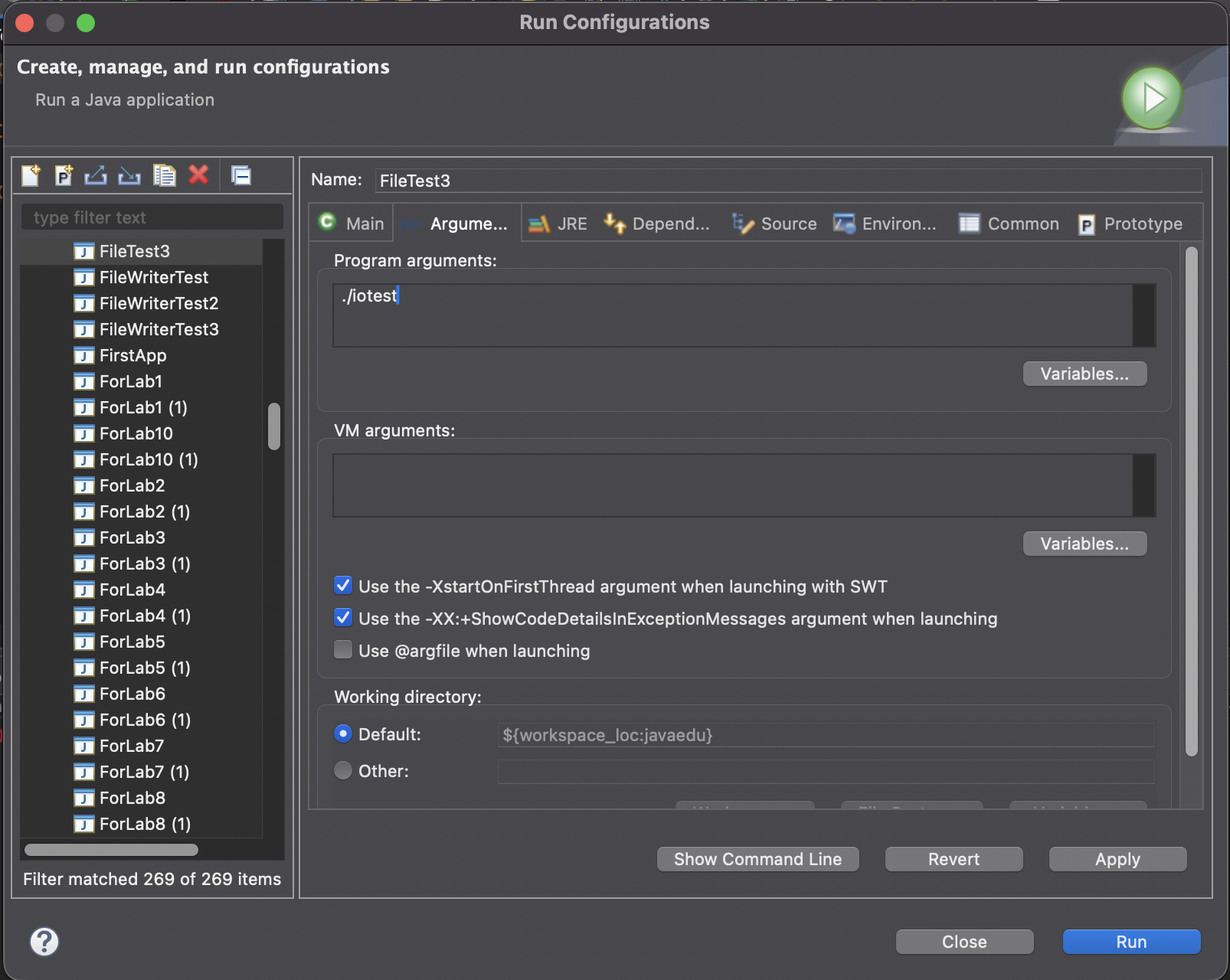Open the Main tab
The image size is (1230, 980).
[x=352, y=223]
